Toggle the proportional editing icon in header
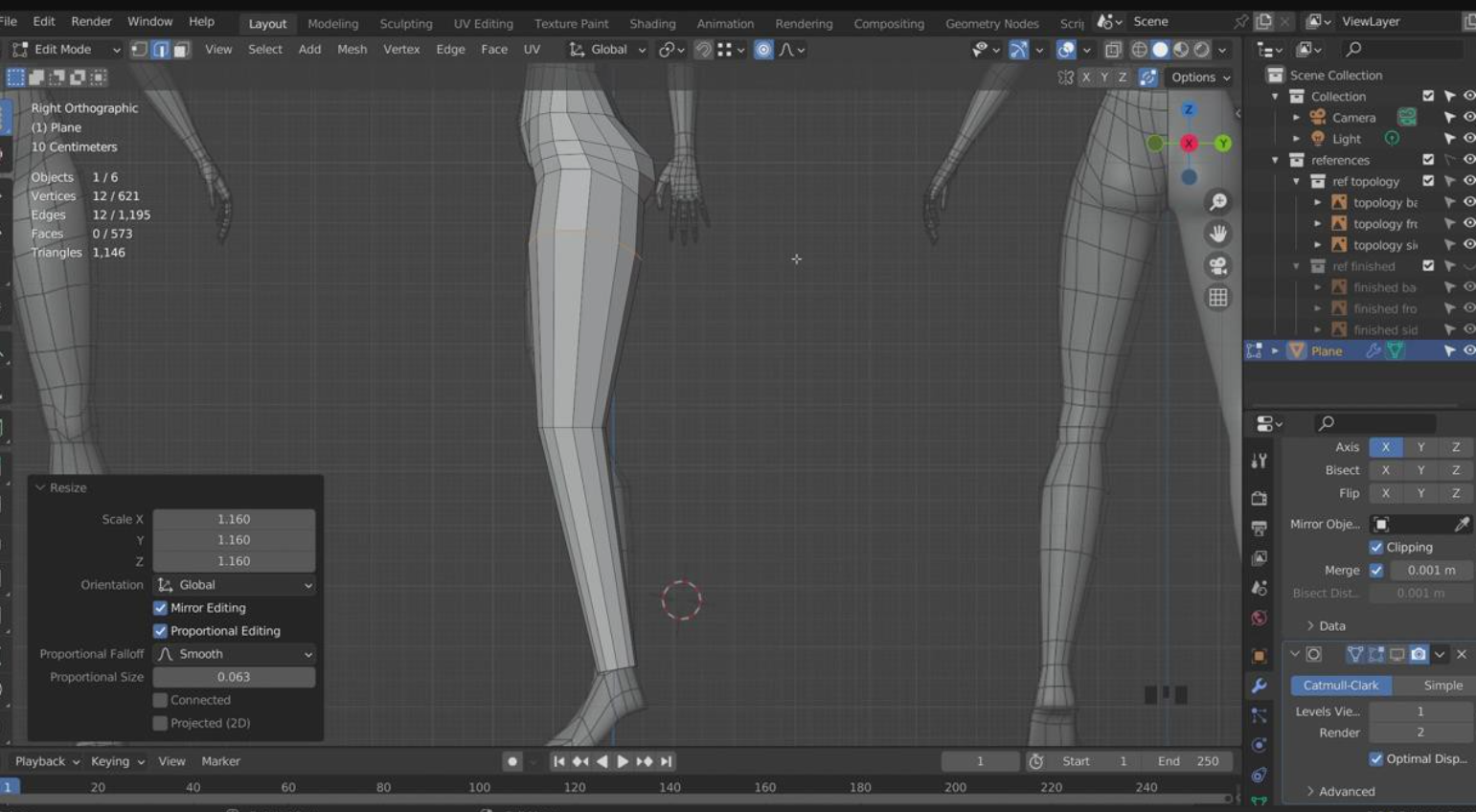The width and height of the screenshot is (1476, 812). coord(763,50)
